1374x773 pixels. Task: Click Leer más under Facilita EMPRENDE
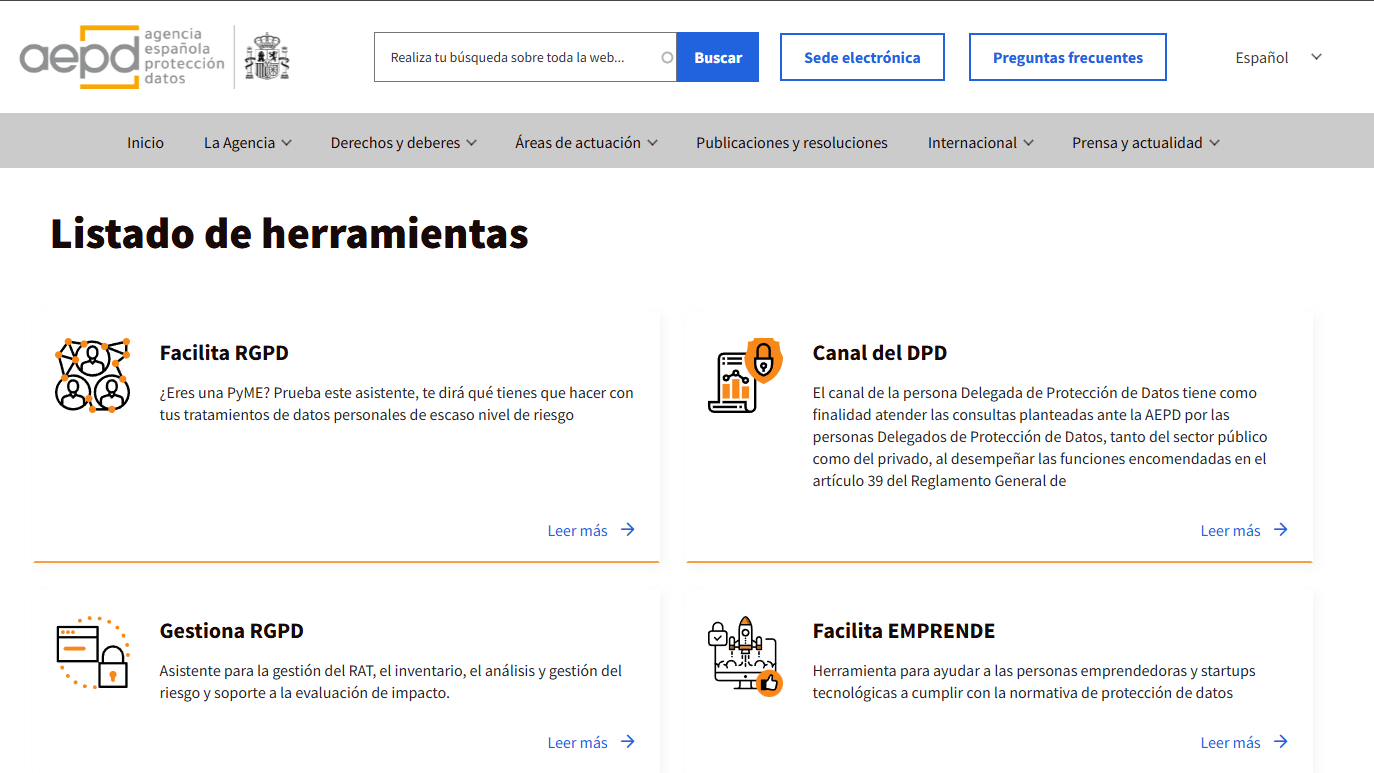point(1230,743)
